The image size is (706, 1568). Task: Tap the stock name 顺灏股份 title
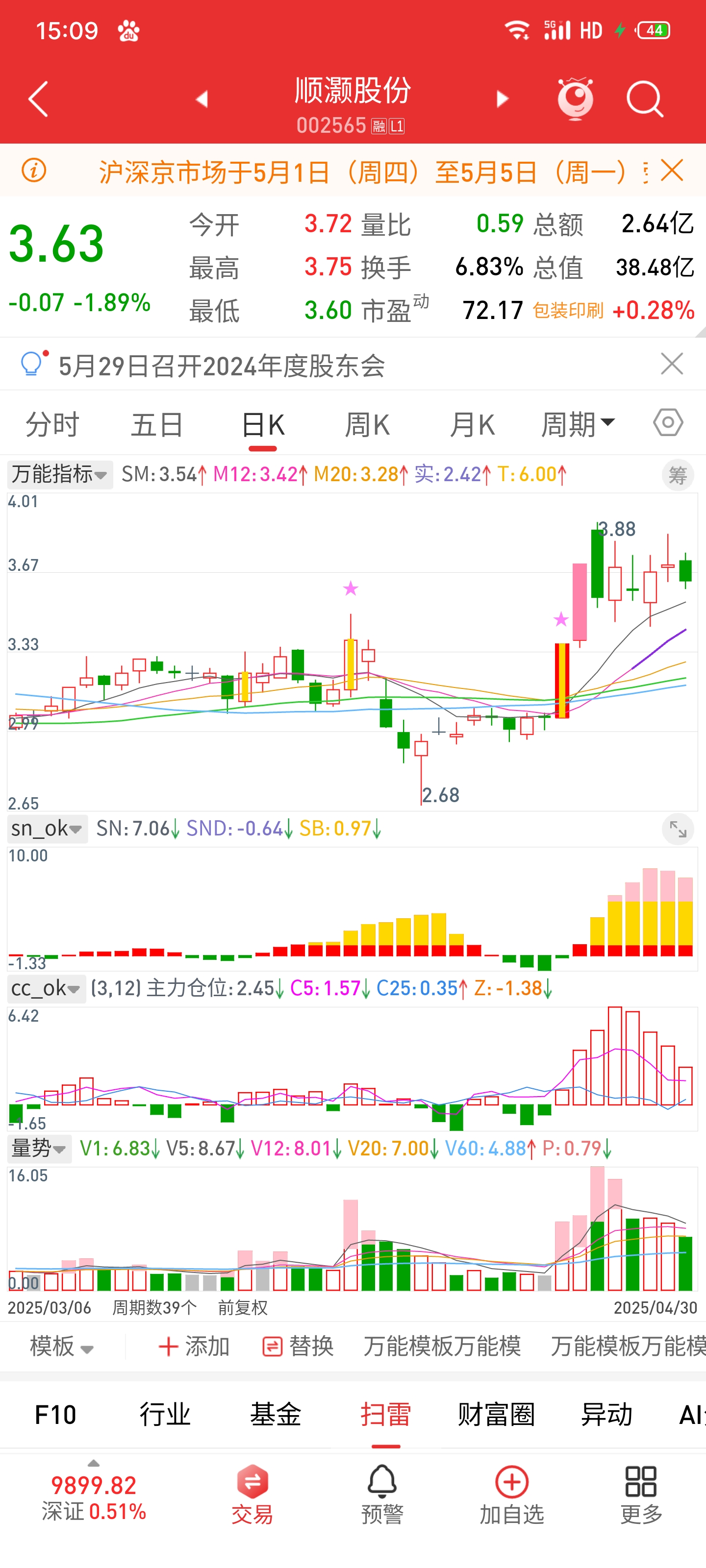click(x=353, y=91)
